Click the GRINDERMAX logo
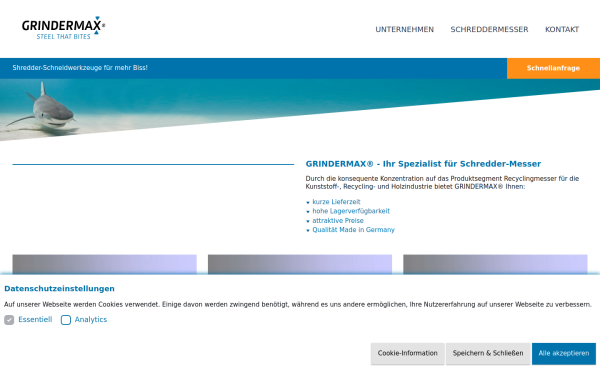 pos(64,28)
